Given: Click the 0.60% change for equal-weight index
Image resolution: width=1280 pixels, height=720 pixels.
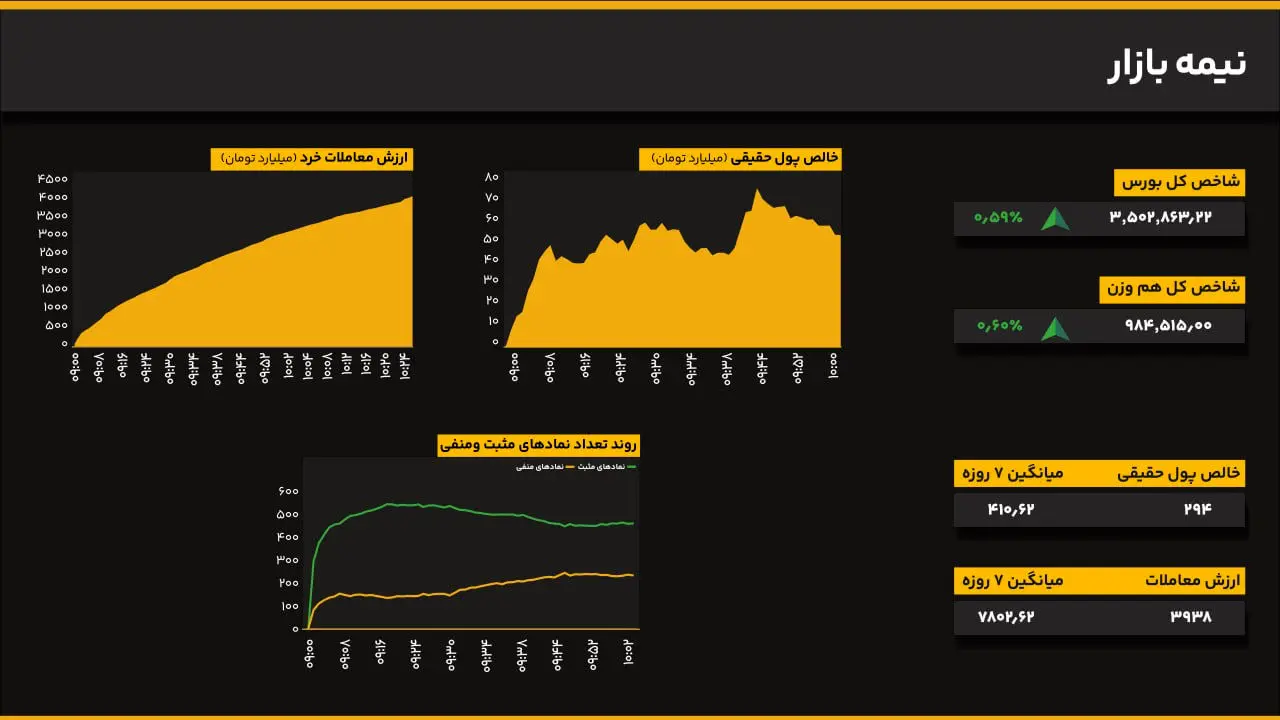Looking at the screenshot, I should pyautogui.click(x=999, y=325).
